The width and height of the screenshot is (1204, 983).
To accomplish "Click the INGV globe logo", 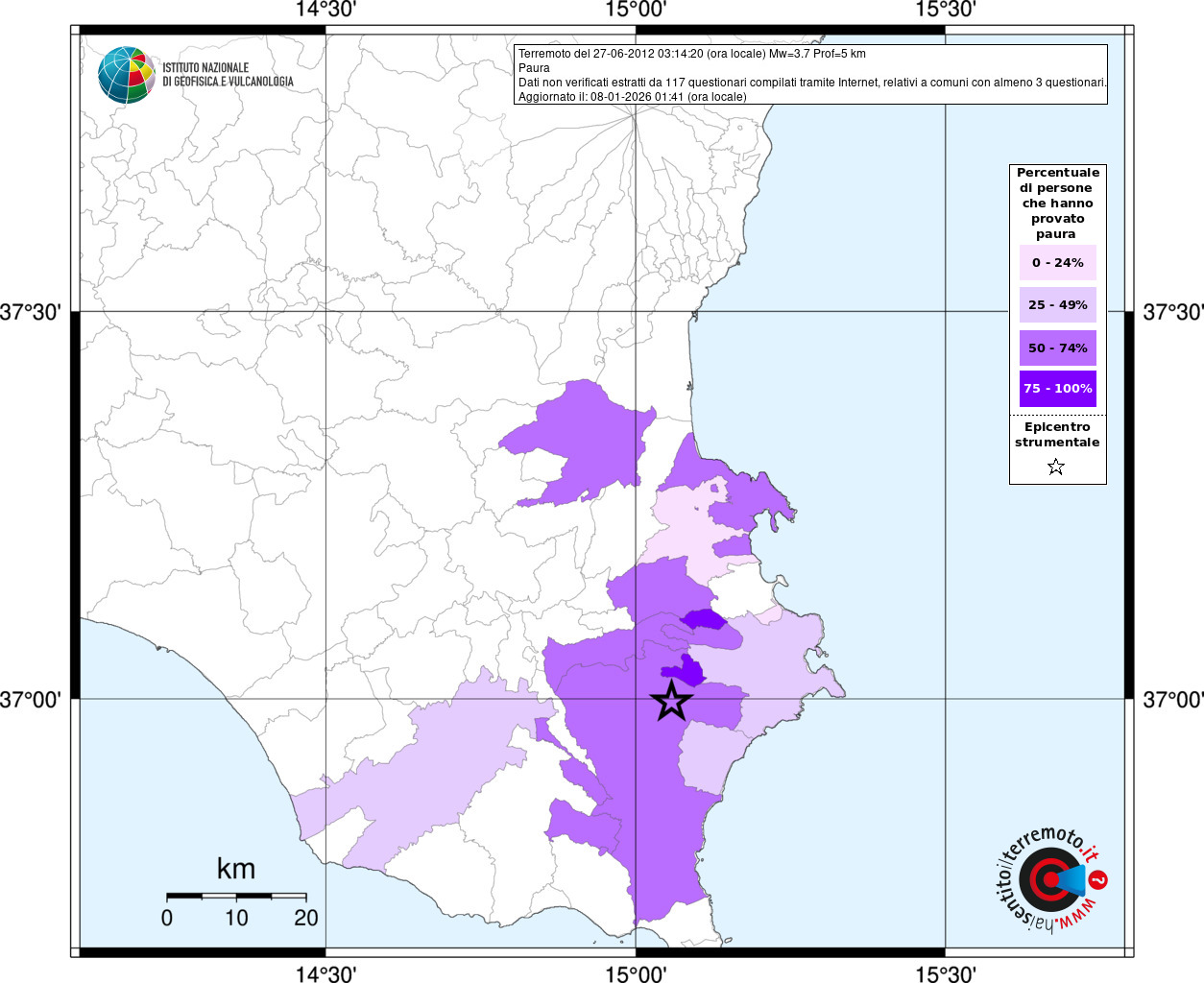I will 127,75.
